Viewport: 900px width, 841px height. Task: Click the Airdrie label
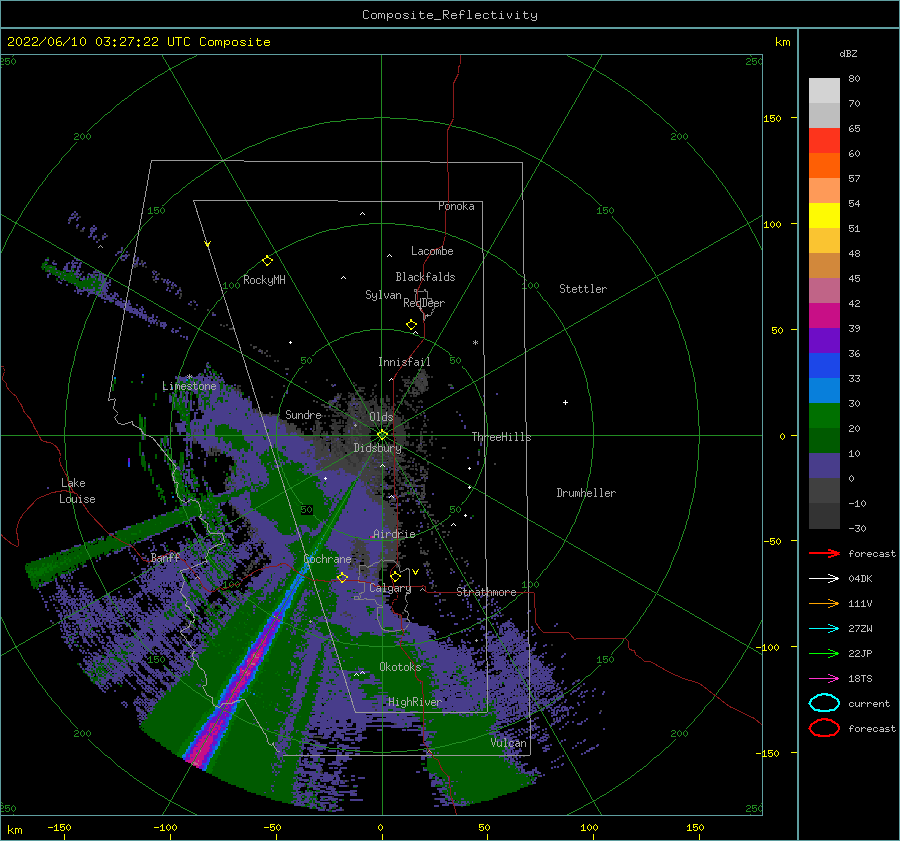click(394, 534)
